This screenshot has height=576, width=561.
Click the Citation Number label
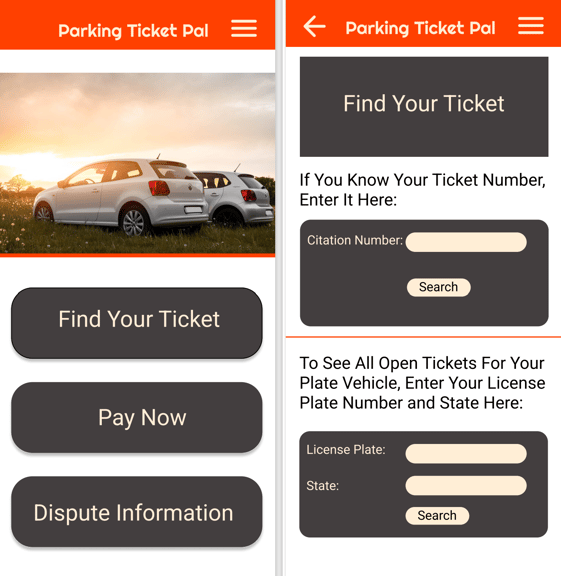tap(355, 240)
